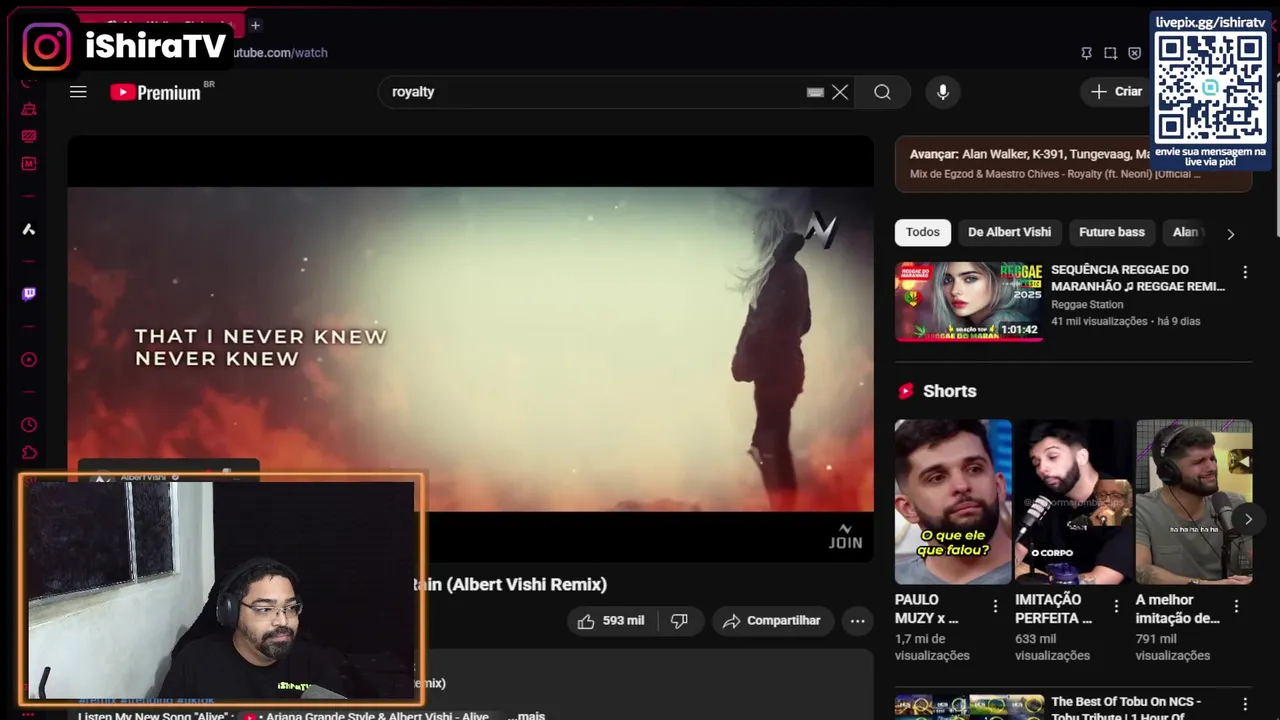Select the 'De Albert Vishi' chip
This screenshot has height=720, width=1280.
coord(1009,232)
